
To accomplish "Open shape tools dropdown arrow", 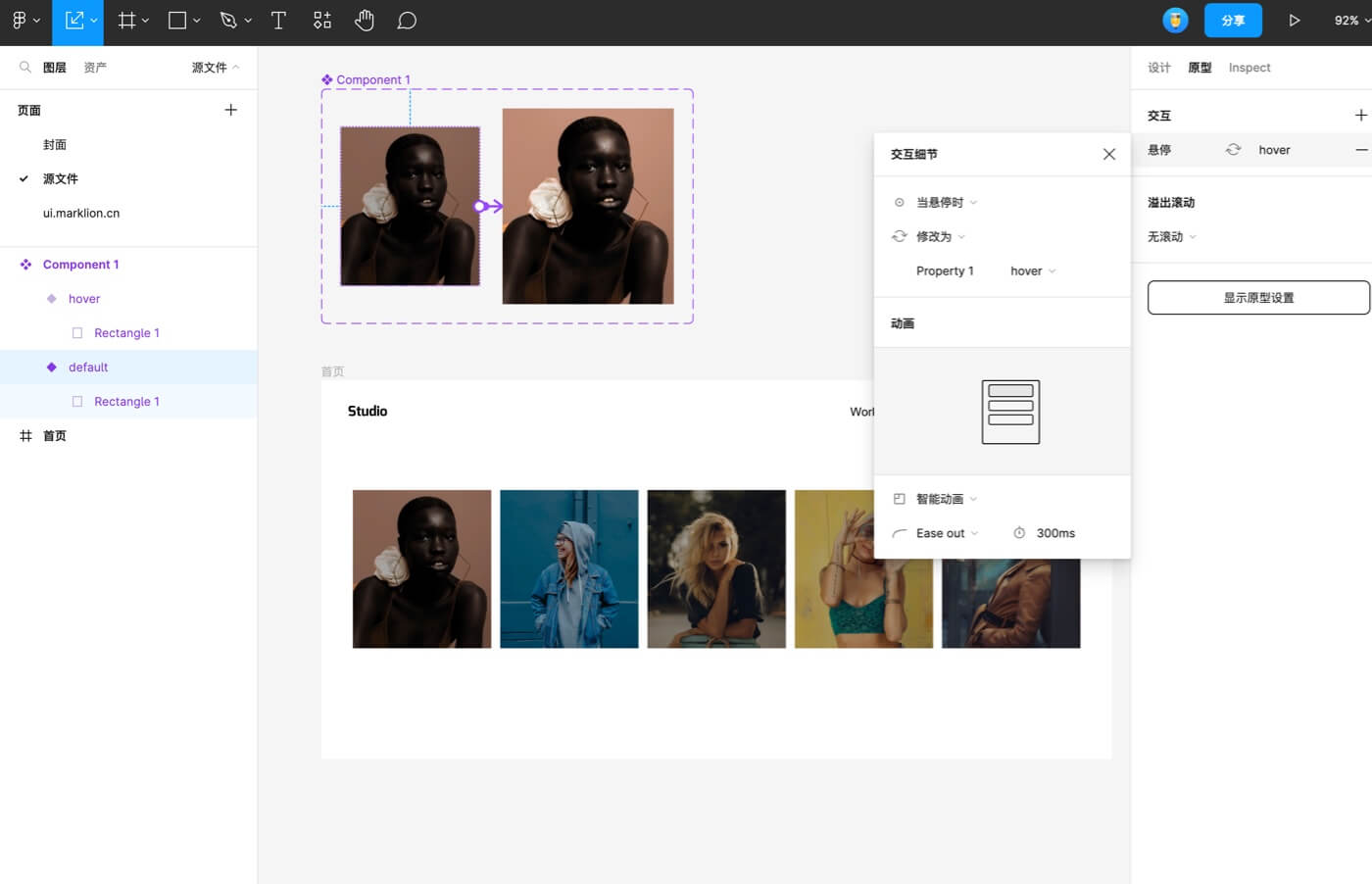I will [x=196, y=21].
